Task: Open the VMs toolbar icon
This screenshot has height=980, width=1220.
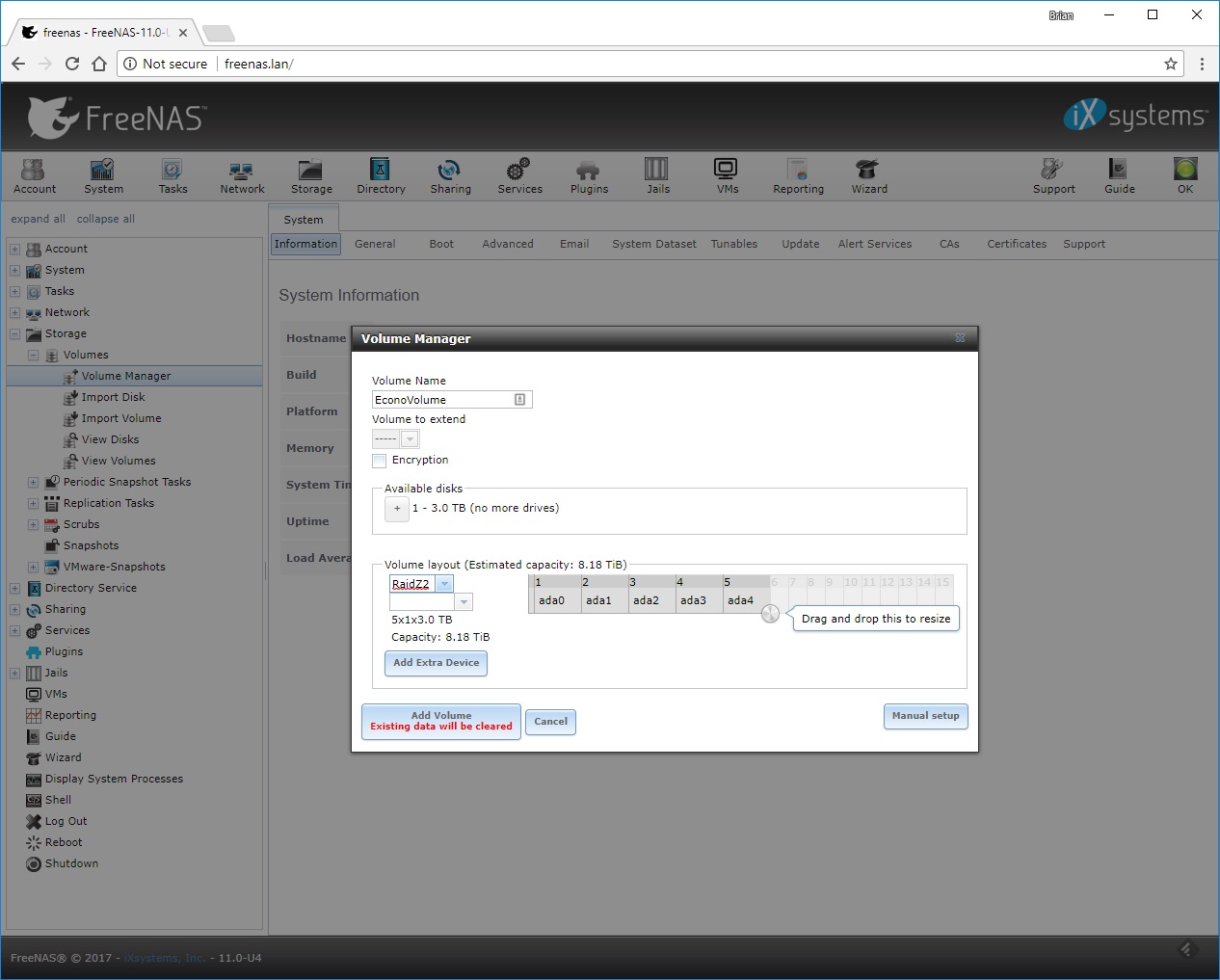Action: [727, 176]
